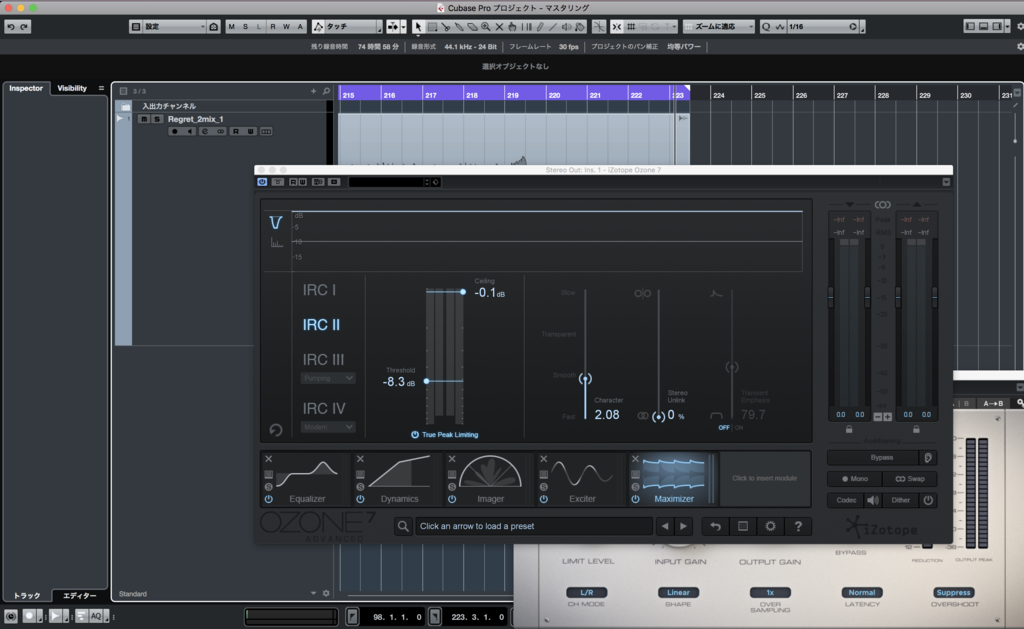Toggle Maximizer module power button

point(635,499)
